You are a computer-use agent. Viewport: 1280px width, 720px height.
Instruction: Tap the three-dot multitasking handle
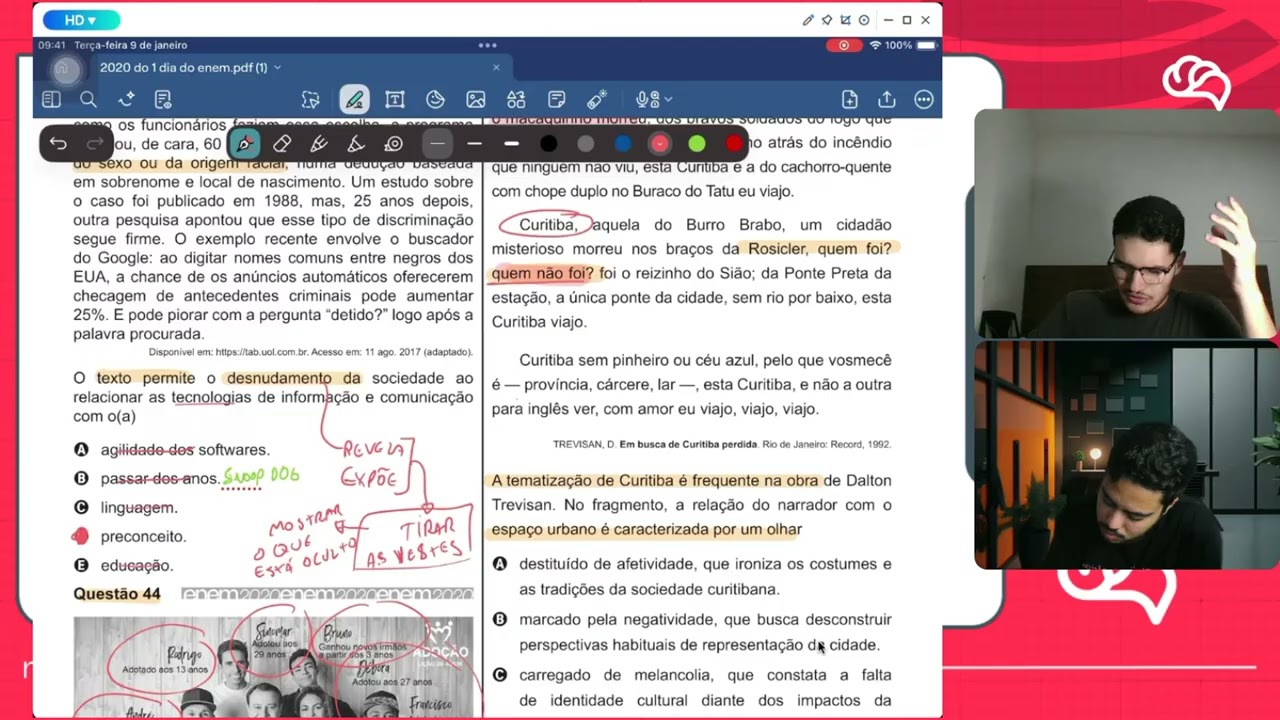[487, 45]
